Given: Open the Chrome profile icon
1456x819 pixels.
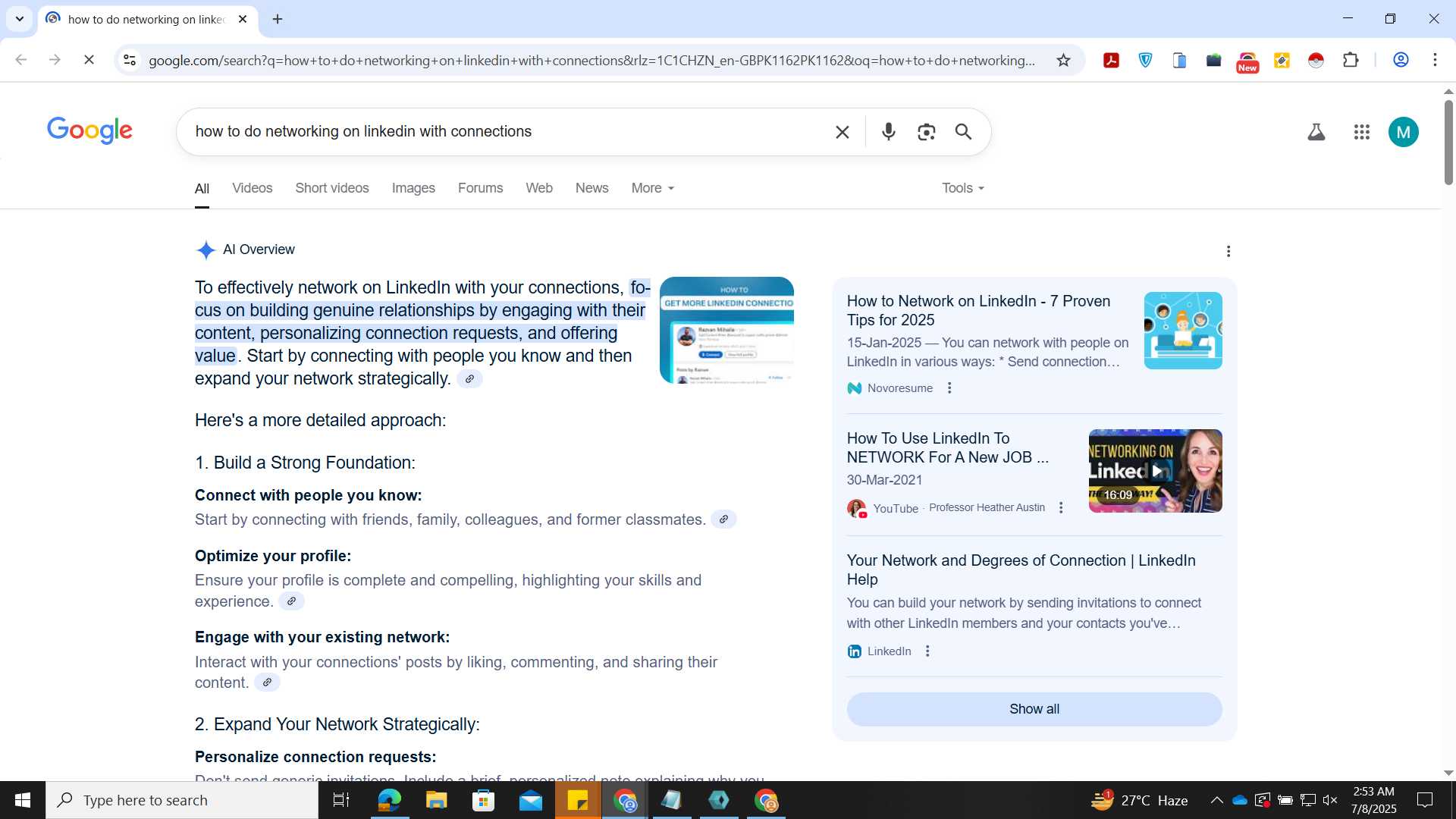Looking at the screenshot, I should pos(1401,60).
